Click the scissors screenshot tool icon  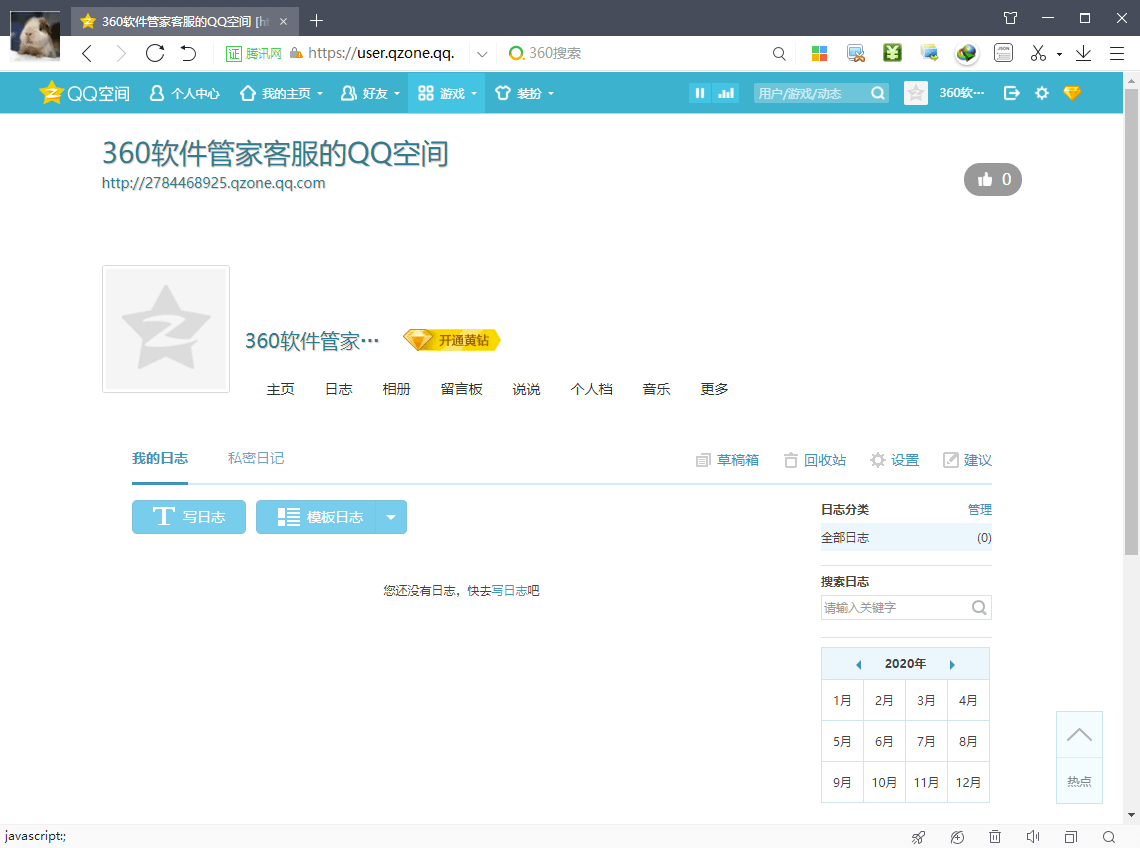[x=1038, y=53]
